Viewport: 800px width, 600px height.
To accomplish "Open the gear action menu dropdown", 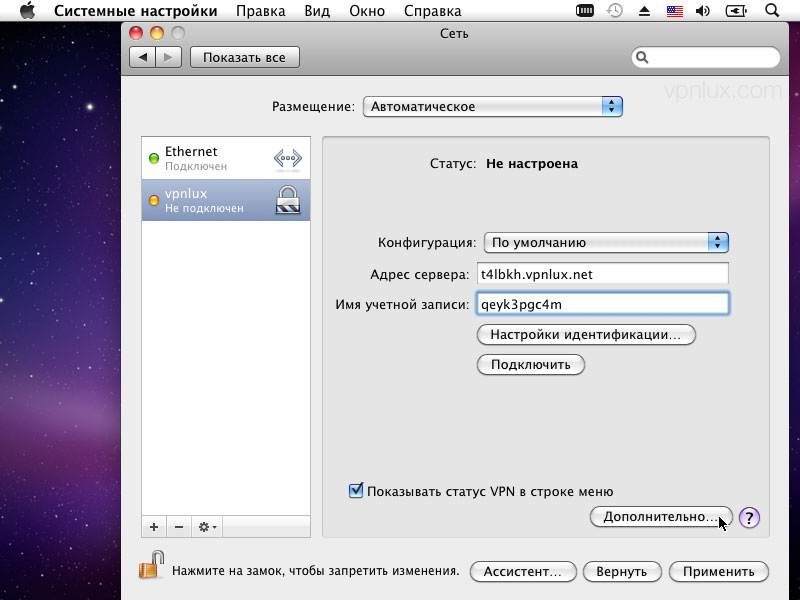I will pos(207,527).
